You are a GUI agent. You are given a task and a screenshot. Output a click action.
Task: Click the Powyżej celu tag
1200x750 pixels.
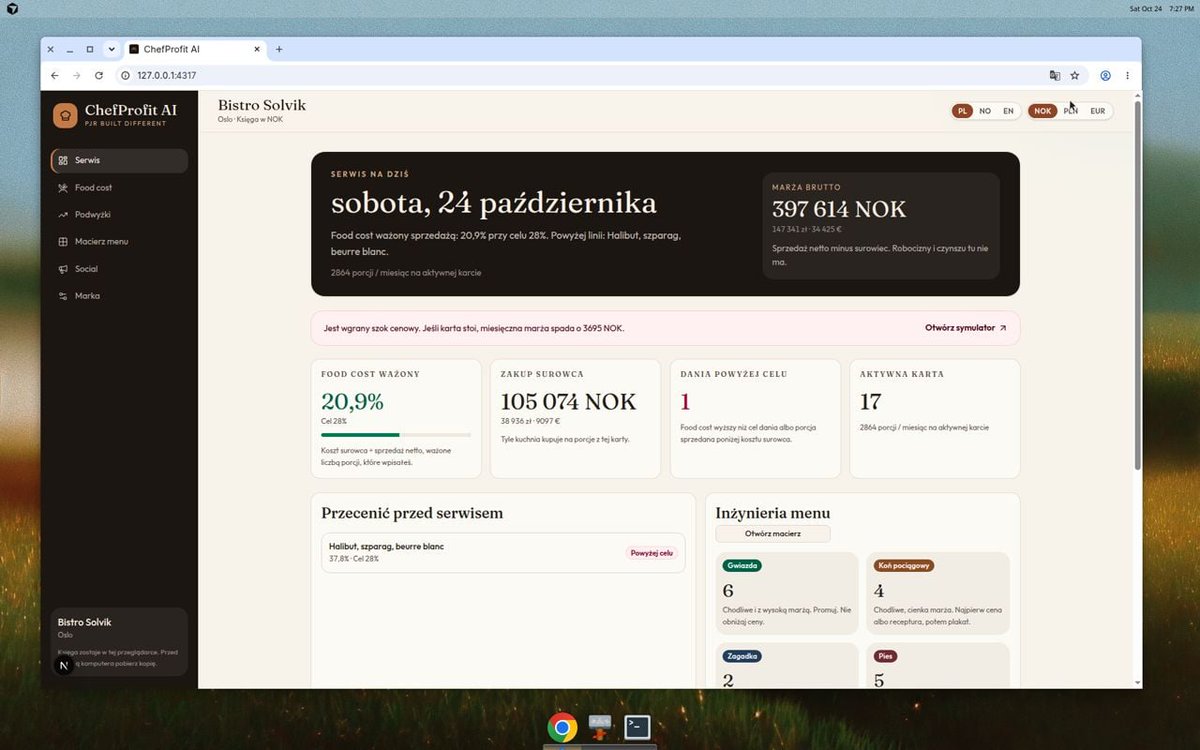(652, 553)
